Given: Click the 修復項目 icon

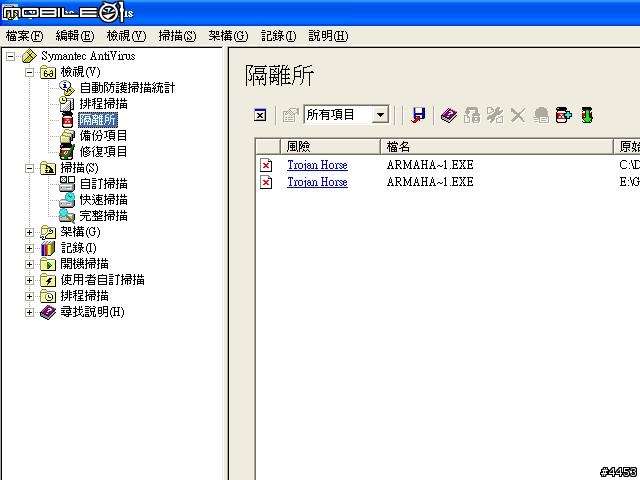Looking at the screenshot, I should 67,151.
